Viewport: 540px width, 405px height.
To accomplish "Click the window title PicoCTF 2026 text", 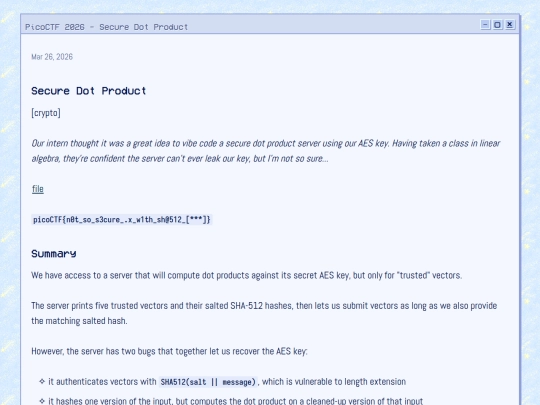I will tap(106, 27).
